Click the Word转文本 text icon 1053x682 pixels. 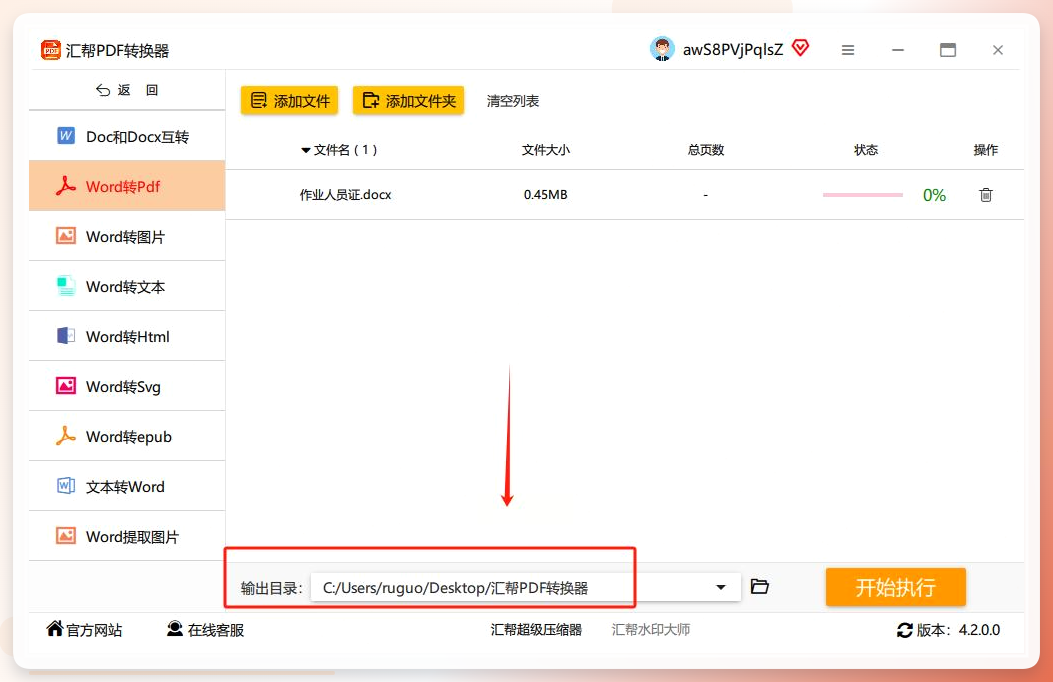pyautogui.click(x=66, y=286)
